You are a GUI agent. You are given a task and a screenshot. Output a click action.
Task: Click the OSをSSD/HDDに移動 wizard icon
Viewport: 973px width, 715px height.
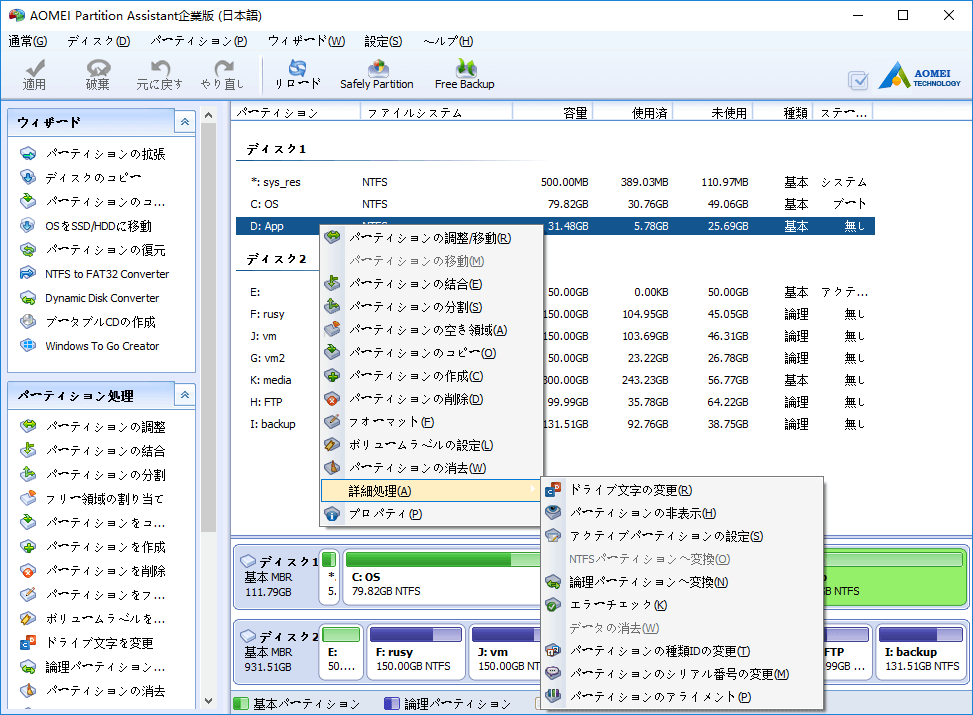28,225
